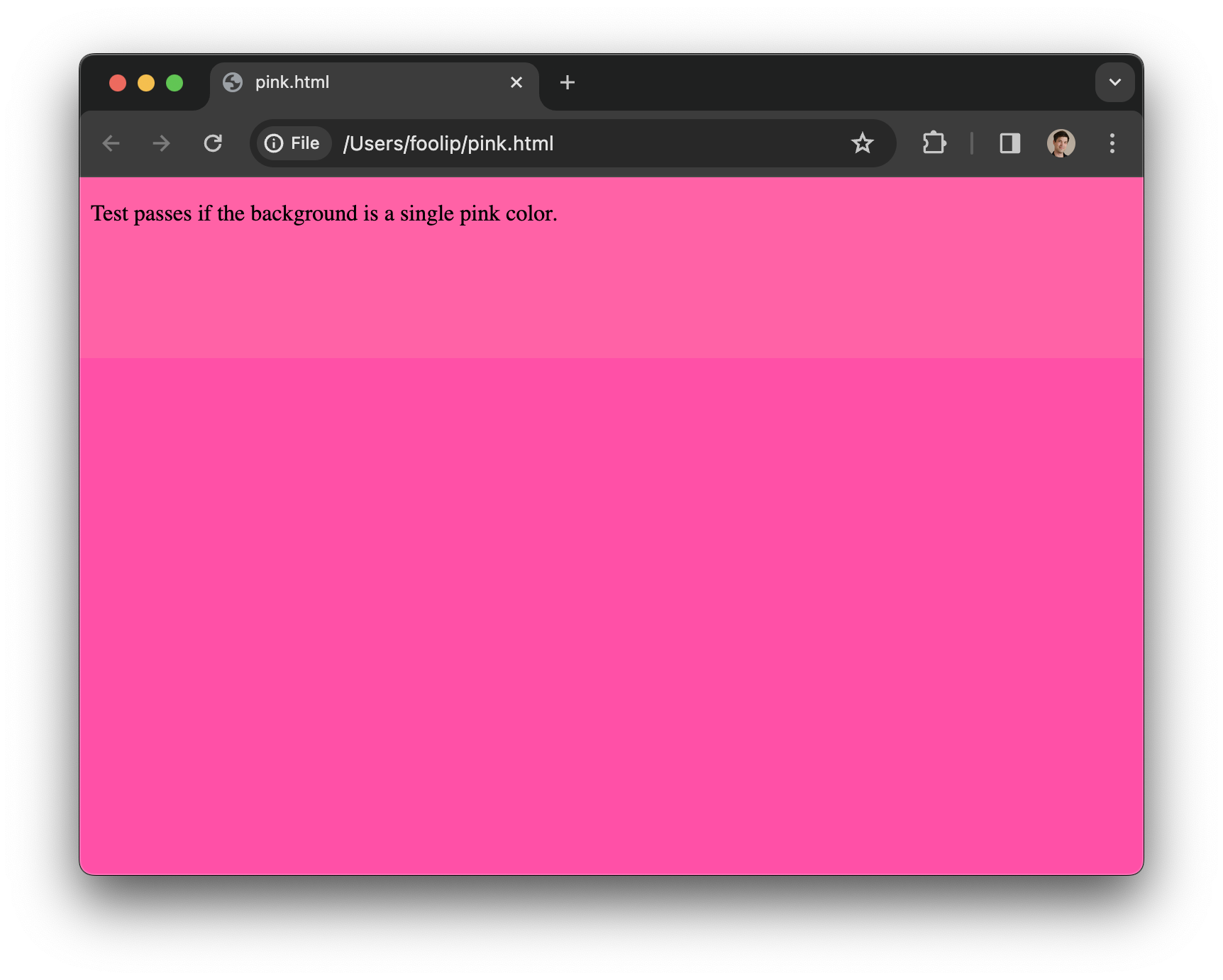
Task: Click the forward navigation arrow
Action: point(162,144)
